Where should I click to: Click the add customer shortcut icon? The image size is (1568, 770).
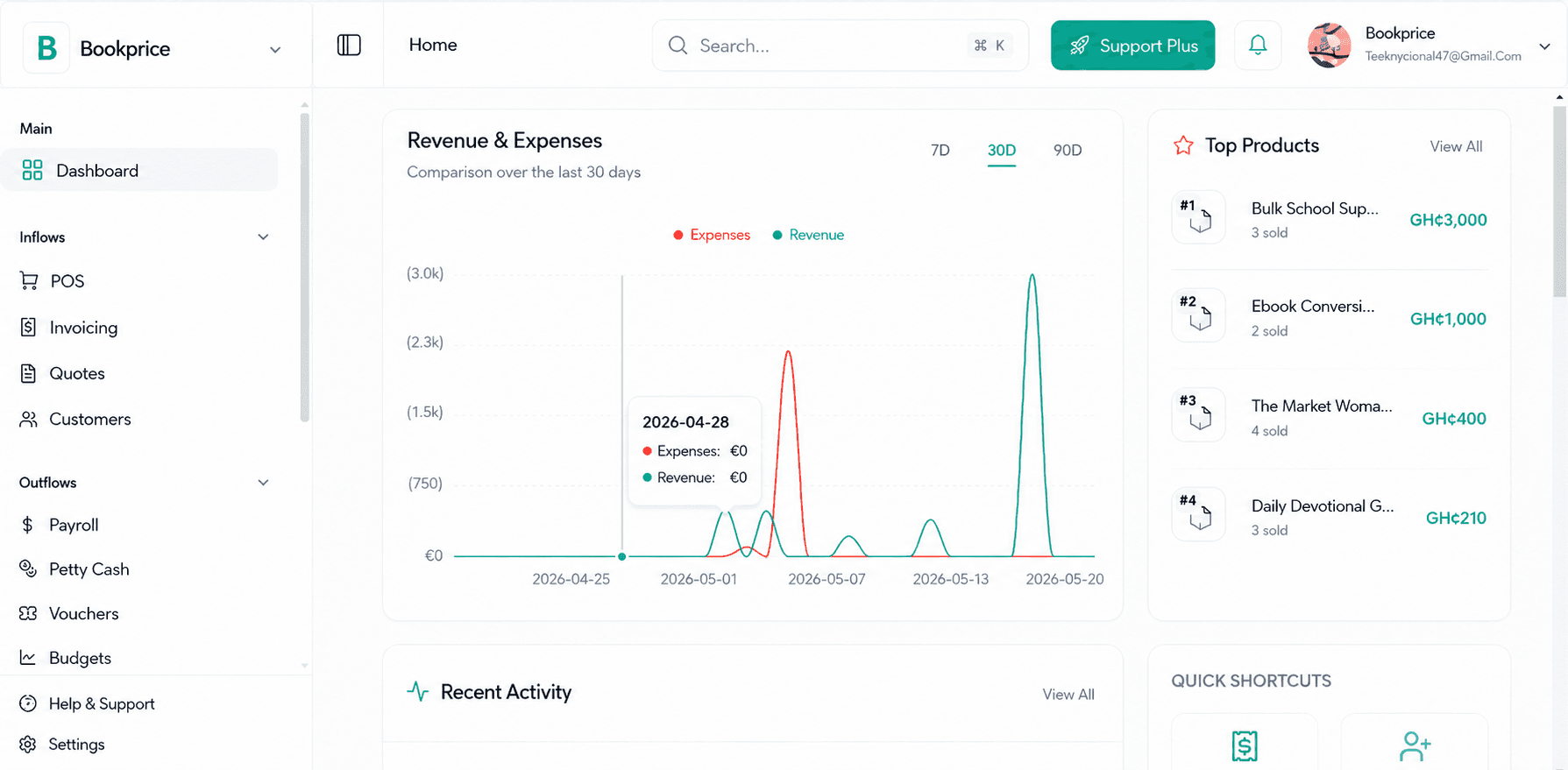pos(1415,745)
